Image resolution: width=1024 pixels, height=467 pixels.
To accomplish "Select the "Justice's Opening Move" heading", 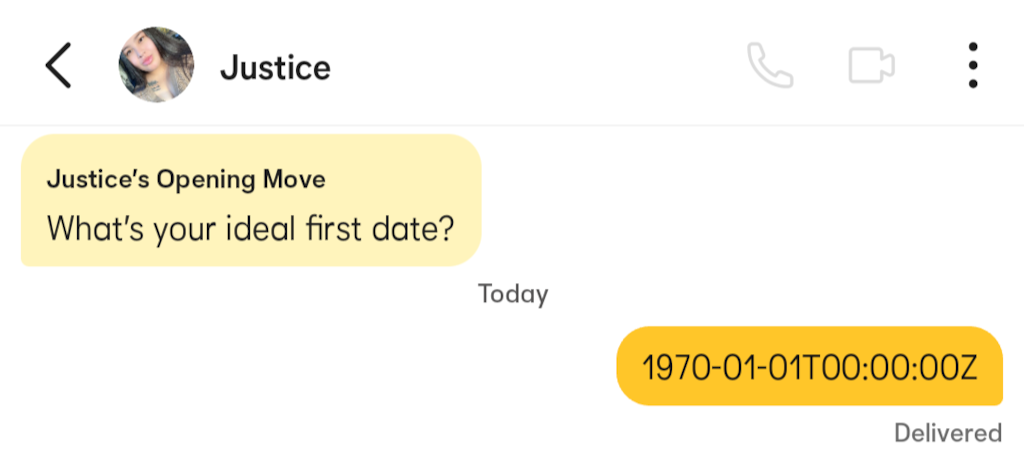I will click(186, 180).
